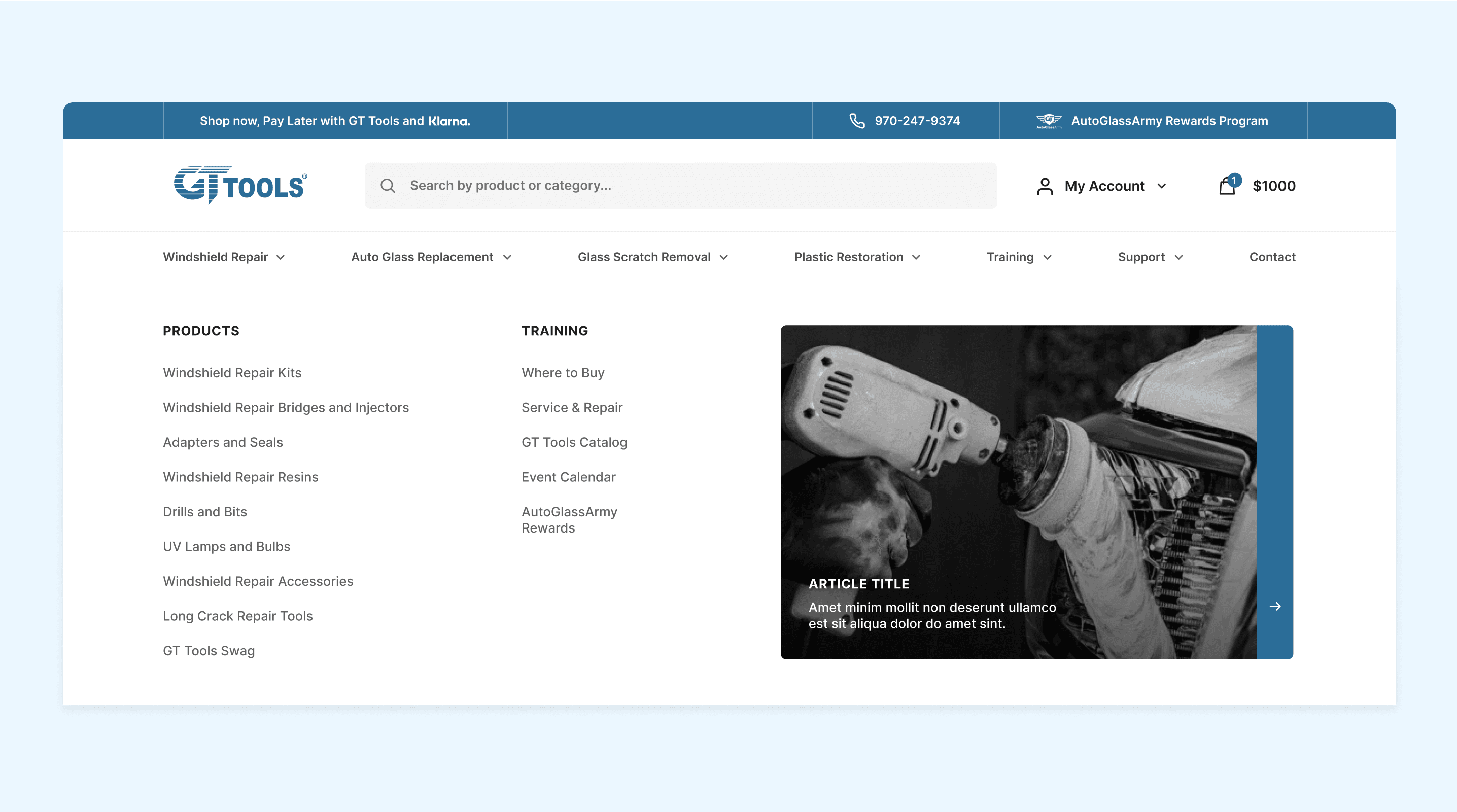
Task: Click the user account profile icon
Action: [x=1045, y=186]
